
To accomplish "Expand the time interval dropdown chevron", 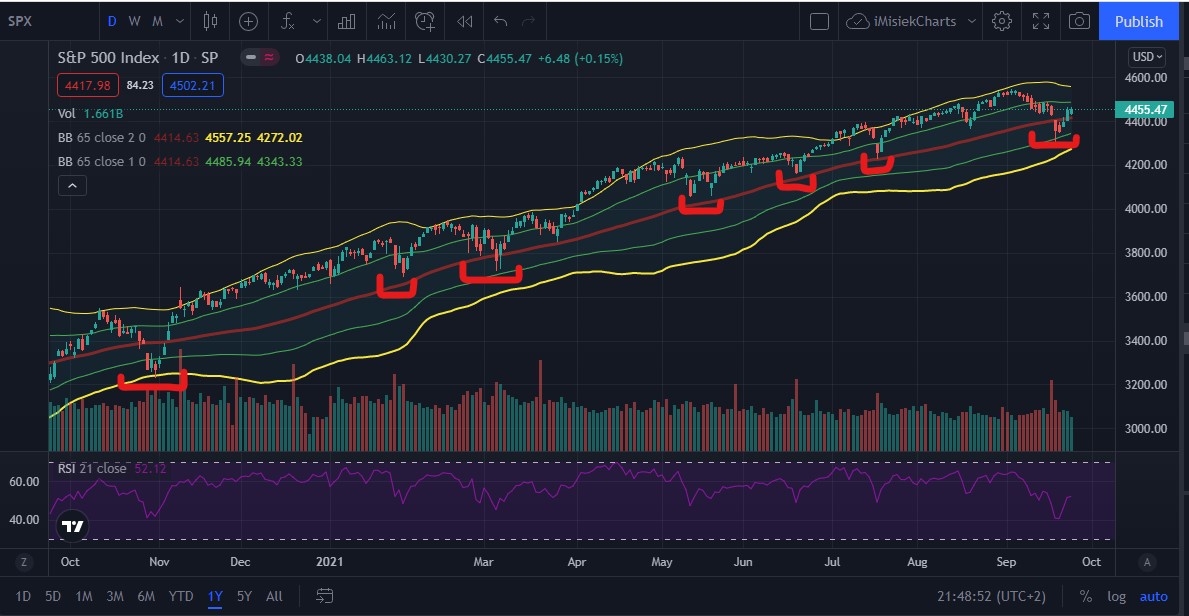I will click(x=180, y=21).
